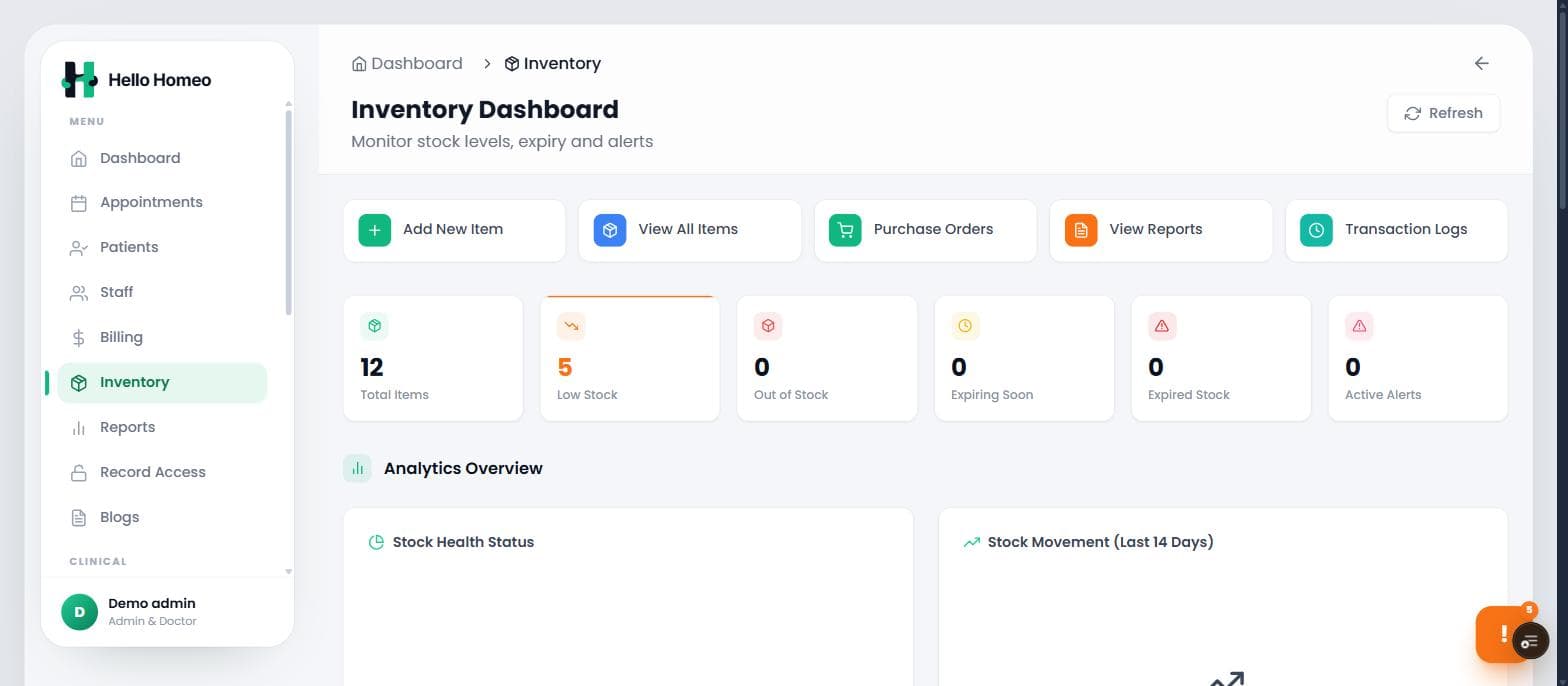Click the Expiring Soon clock icon
The height and width of the screenshot is (686, 1568).
click(965, 326)
